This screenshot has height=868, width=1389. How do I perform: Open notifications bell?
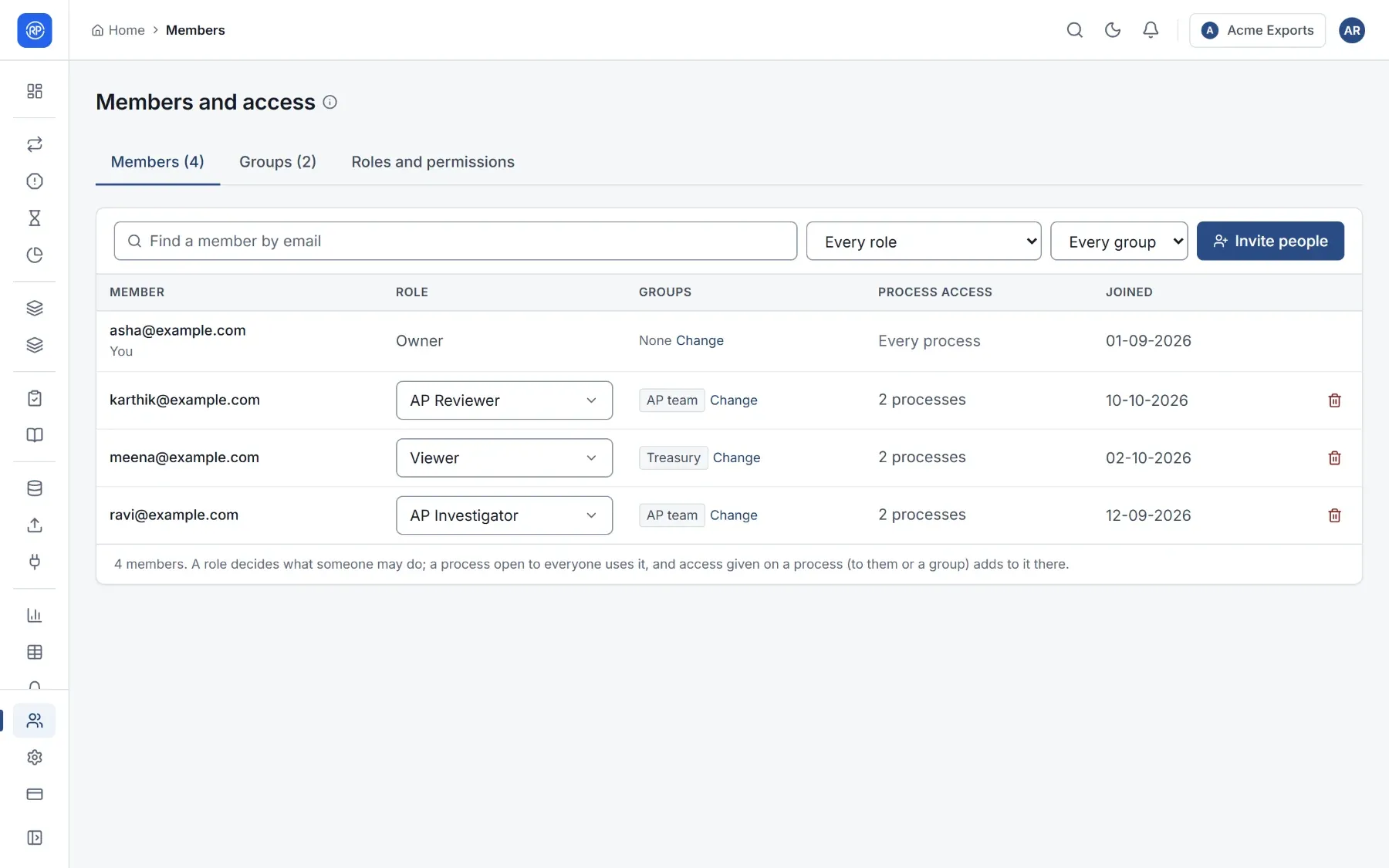click(x=1151, y=30)
